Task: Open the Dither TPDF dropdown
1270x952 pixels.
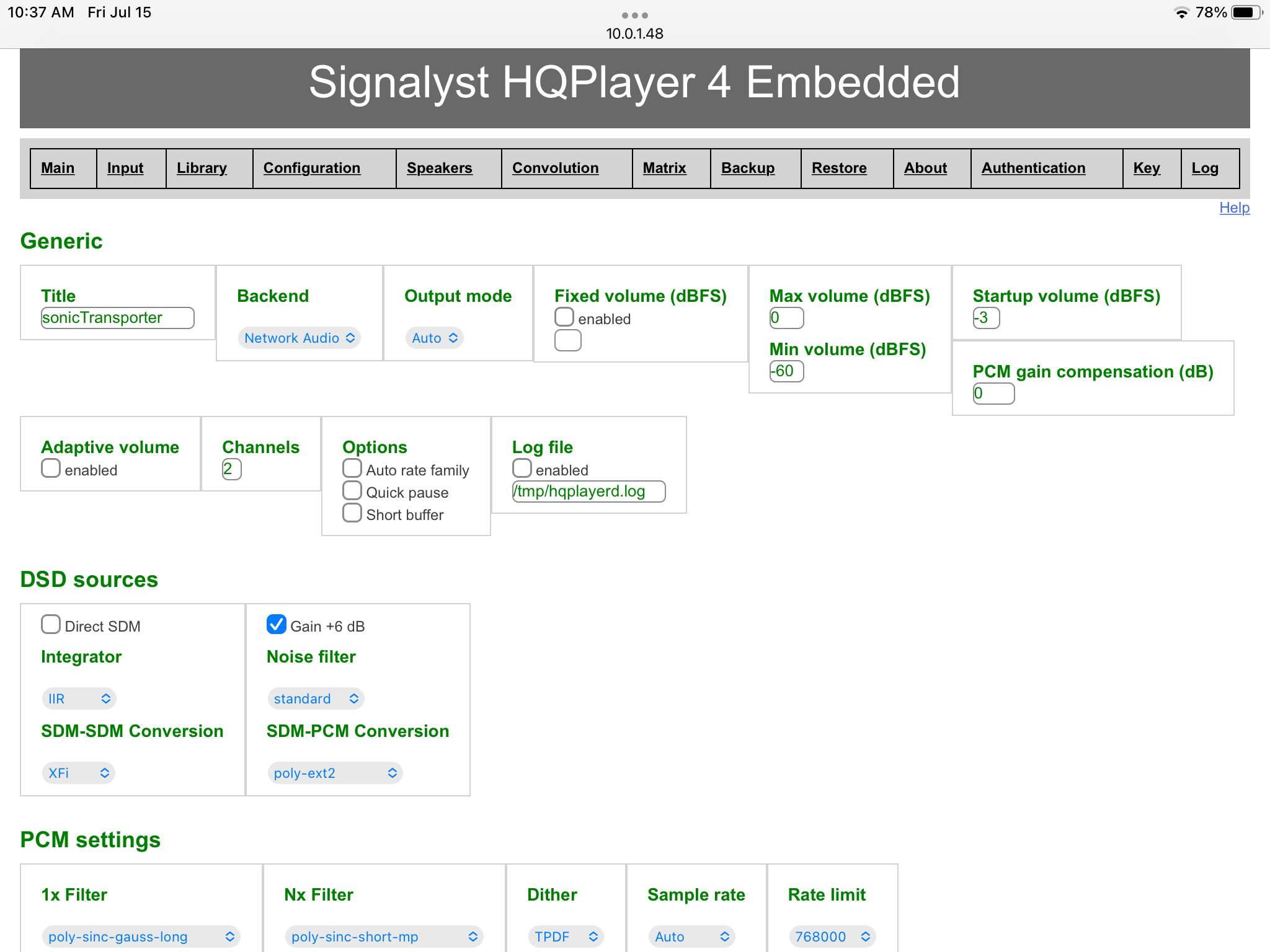Action: click(566, 937)
